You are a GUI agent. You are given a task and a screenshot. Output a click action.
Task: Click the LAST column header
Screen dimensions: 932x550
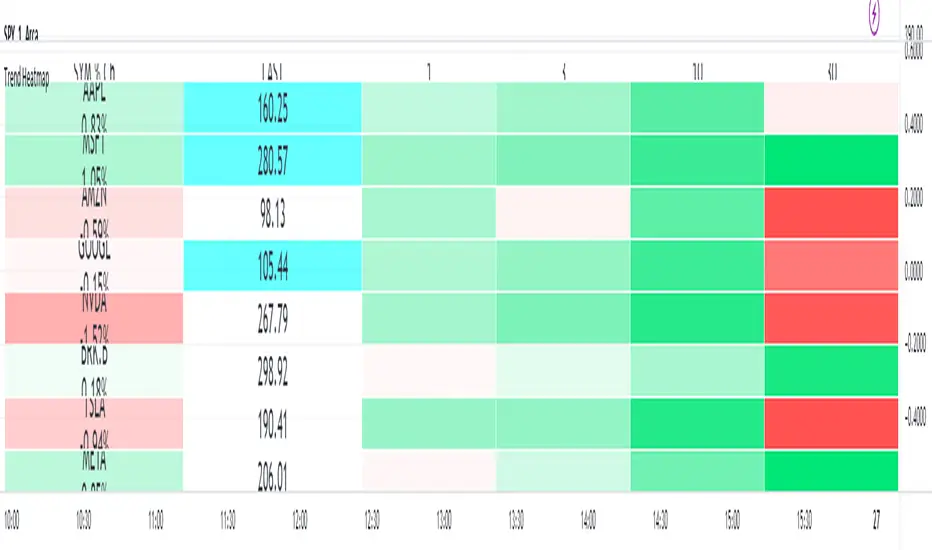271,73
